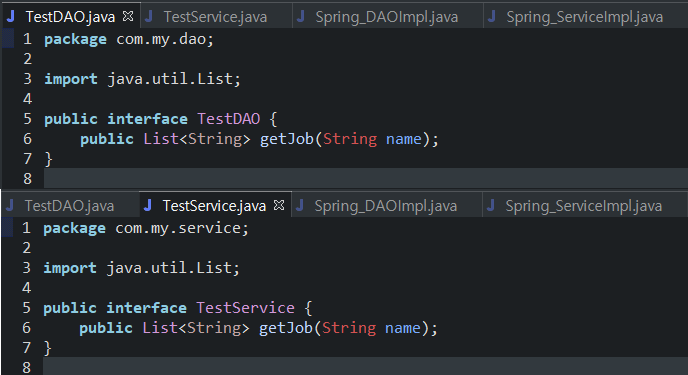Click the 'TestService' interface name in code
The image size is (688, 375).
245,307
